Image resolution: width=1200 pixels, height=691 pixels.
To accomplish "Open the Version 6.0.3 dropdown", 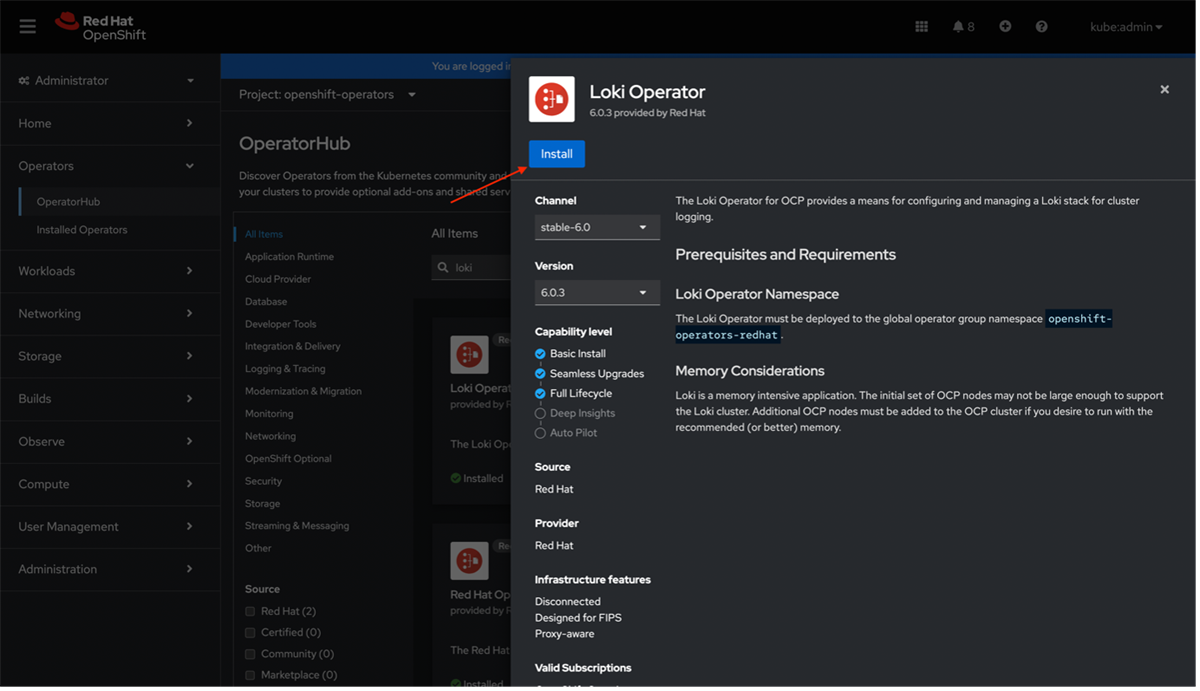I will (597, 293).
